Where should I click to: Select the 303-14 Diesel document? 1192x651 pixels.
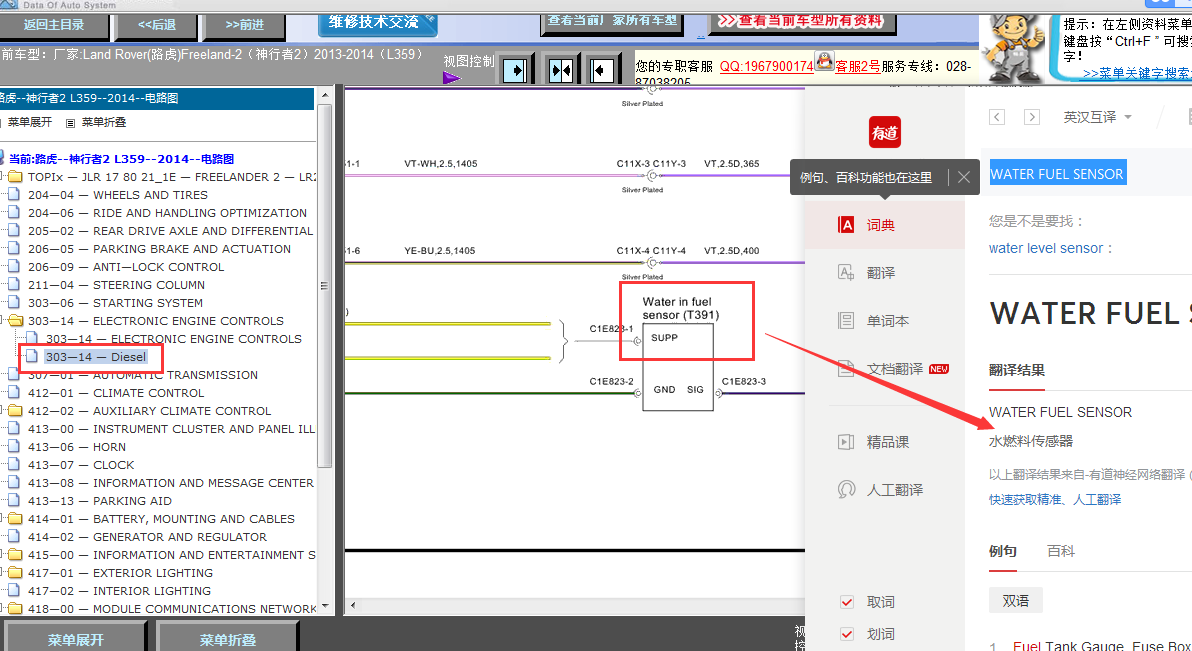coord(95,357)
